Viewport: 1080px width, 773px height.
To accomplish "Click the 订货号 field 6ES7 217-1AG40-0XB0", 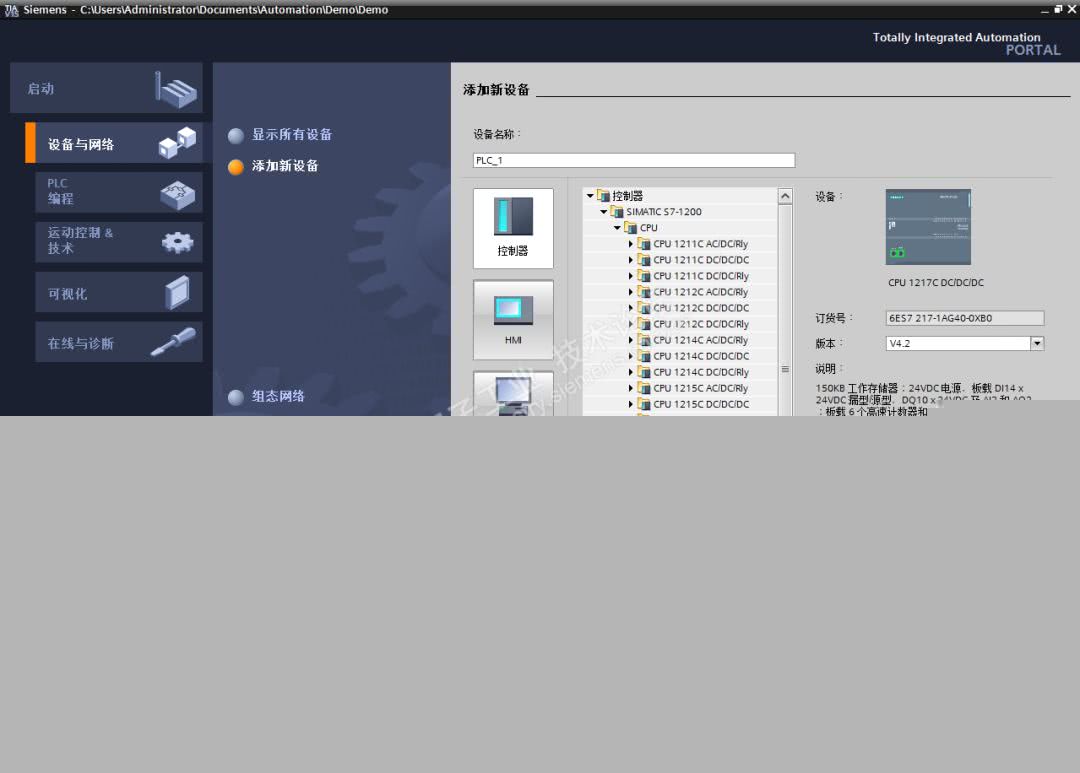I will (964, 318).
